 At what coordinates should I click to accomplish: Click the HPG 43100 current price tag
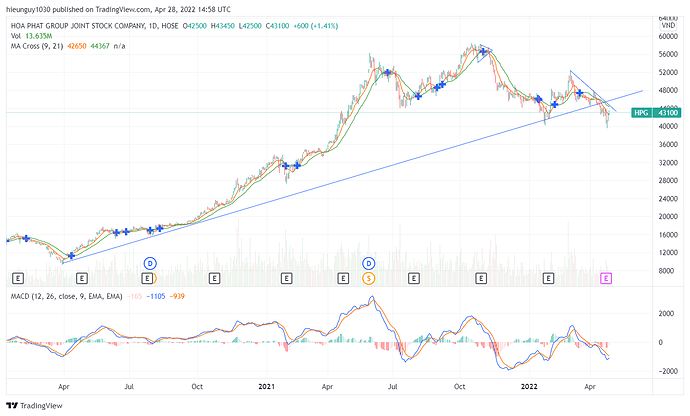click(656, 113)
